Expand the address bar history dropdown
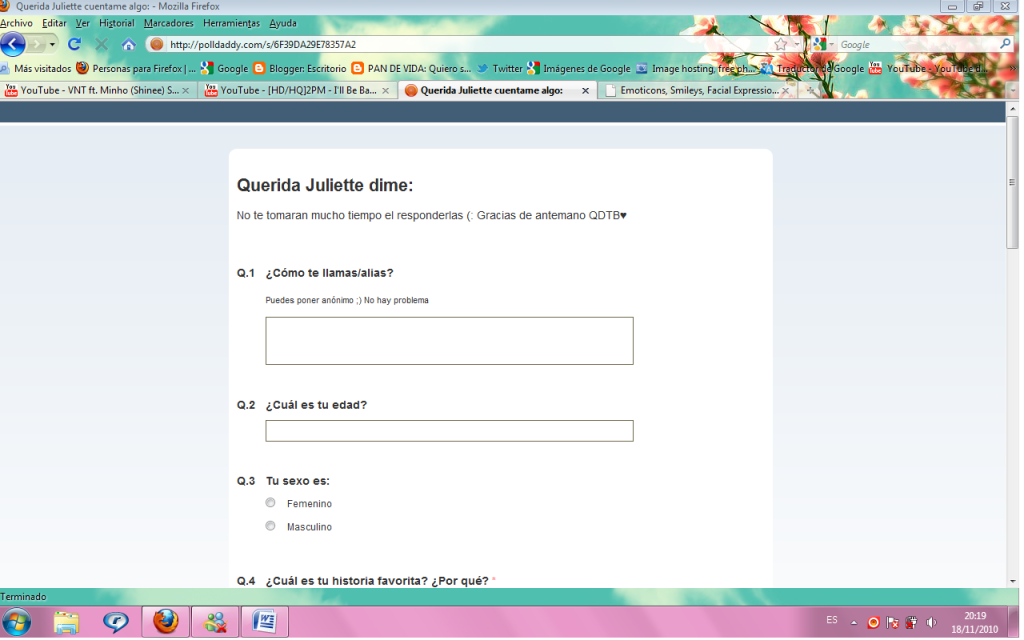The width and height of the screenshot is (1024, 640). pos(797,44)
